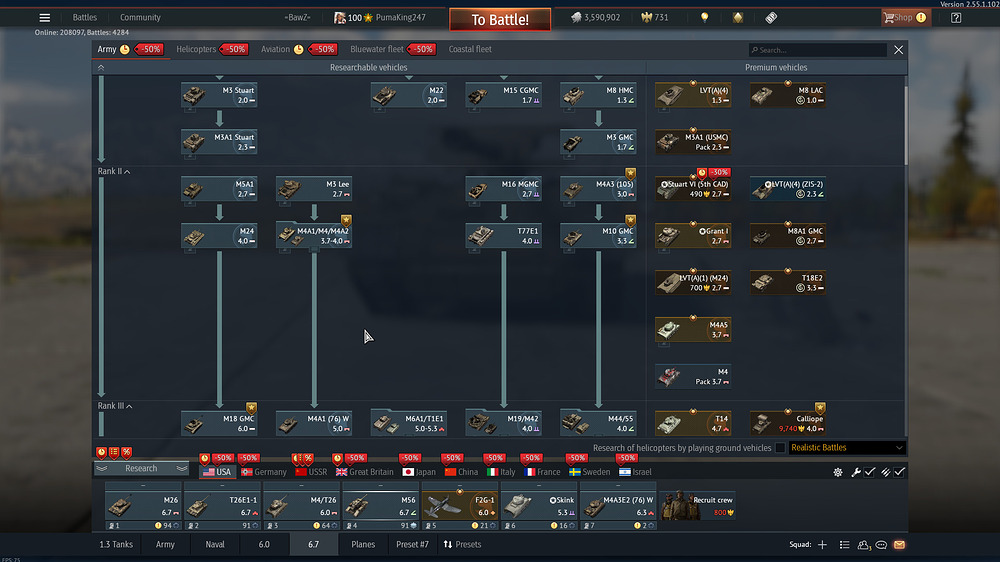Viewport: 1000px width, 562px height.
Task: Select the Sweden nation tab
Action: pos(589,472)
